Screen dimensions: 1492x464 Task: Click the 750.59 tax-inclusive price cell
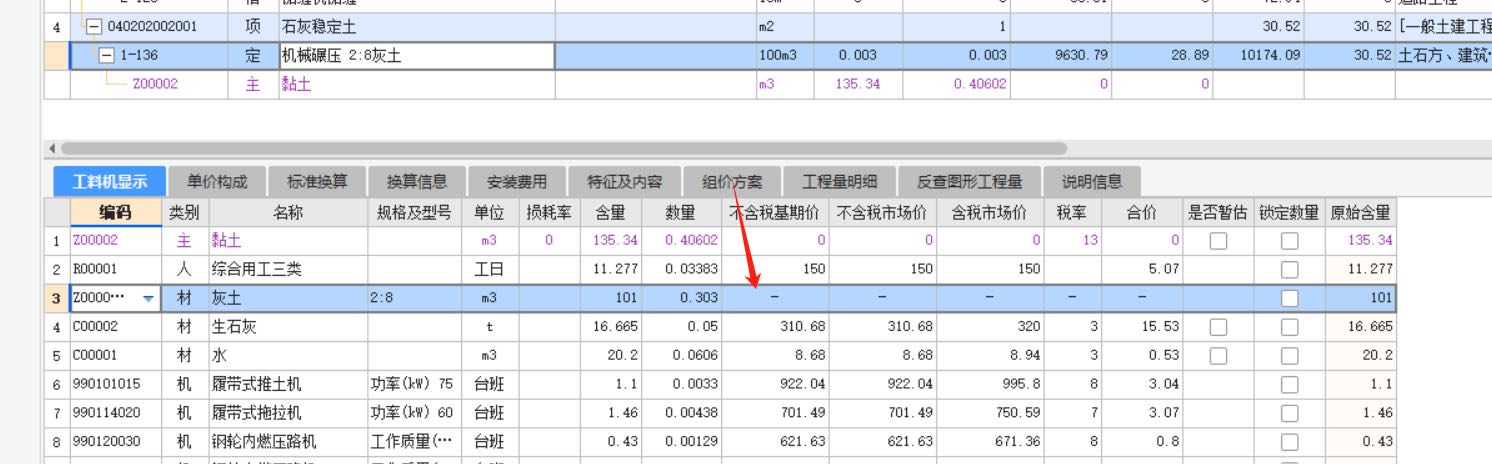click(x=990, y=413)
